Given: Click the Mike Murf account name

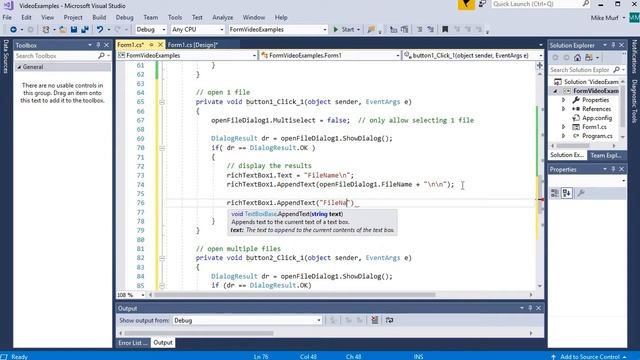Looking at the screenshot, I should [x=605, y=18].
